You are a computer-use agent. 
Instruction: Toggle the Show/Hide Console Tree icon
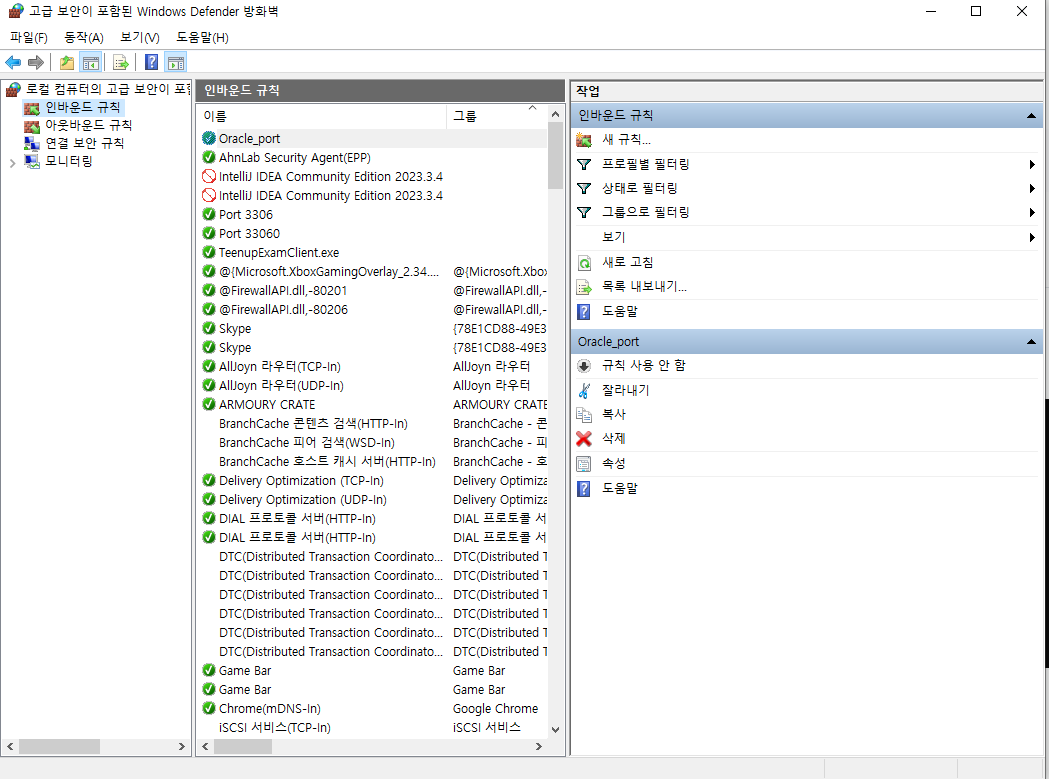point(90,63)
